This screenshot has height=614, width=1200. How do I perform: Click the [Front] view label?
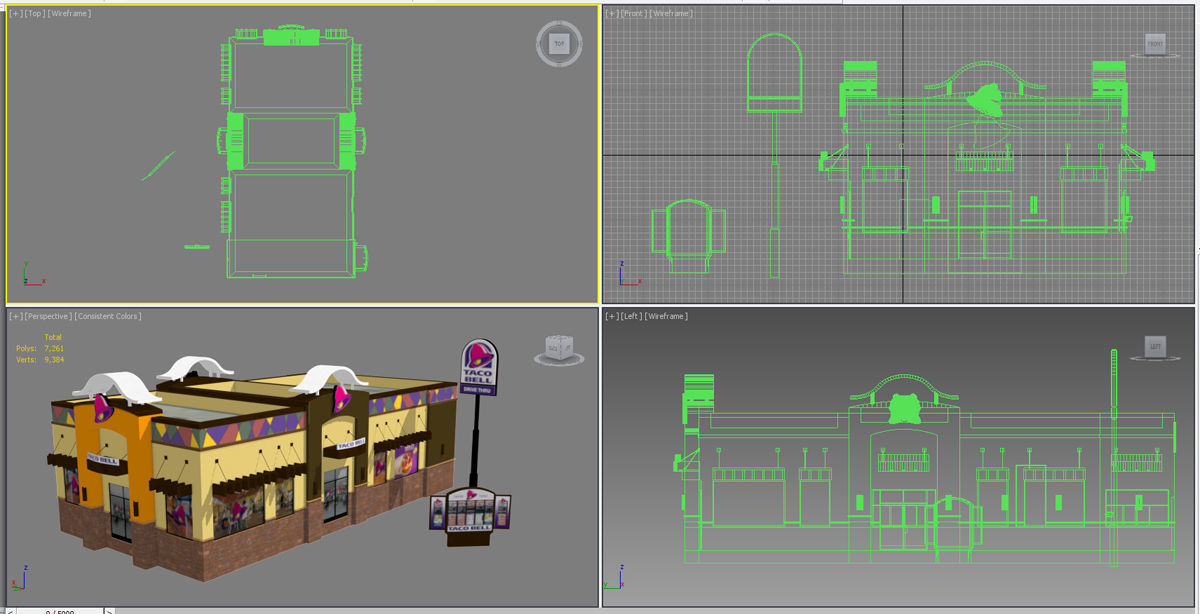click(633, 13)
